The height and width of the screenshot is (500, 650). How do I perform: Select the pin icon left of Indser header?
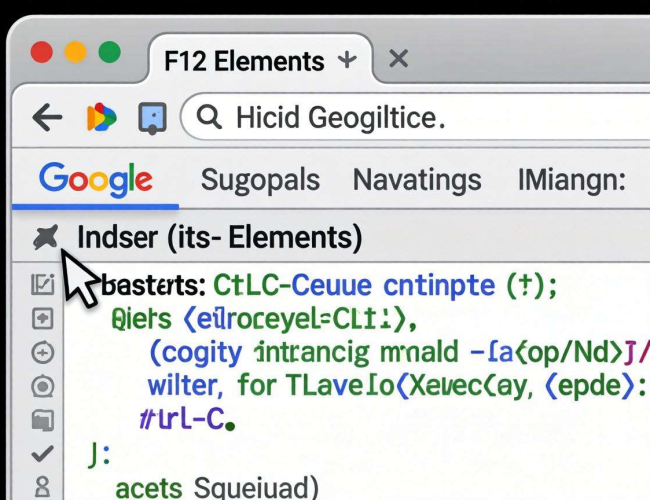pyautogui.click(x=46, y=237)
